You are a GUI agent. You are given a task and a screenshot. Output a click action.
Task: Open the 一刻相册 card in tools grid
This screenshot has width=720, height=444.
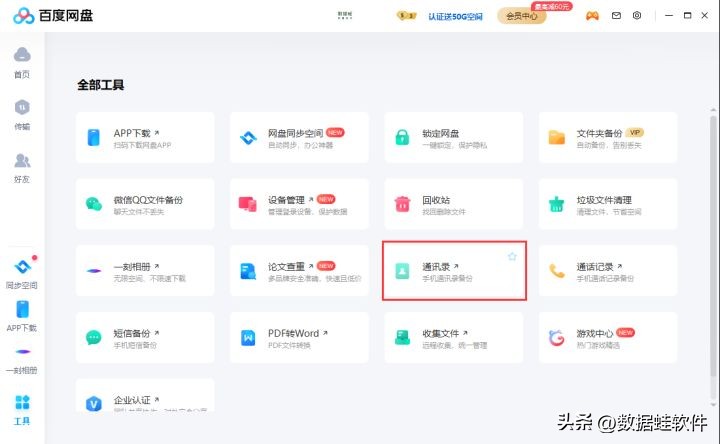(145, 271)
